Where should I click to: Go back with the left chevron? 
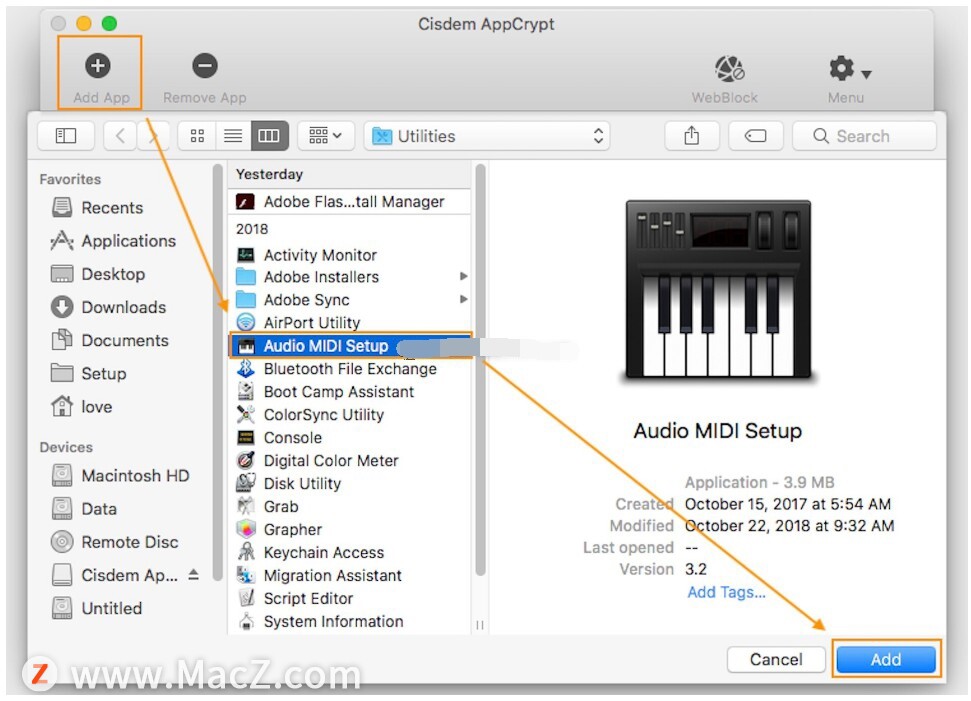click(120, 136)
